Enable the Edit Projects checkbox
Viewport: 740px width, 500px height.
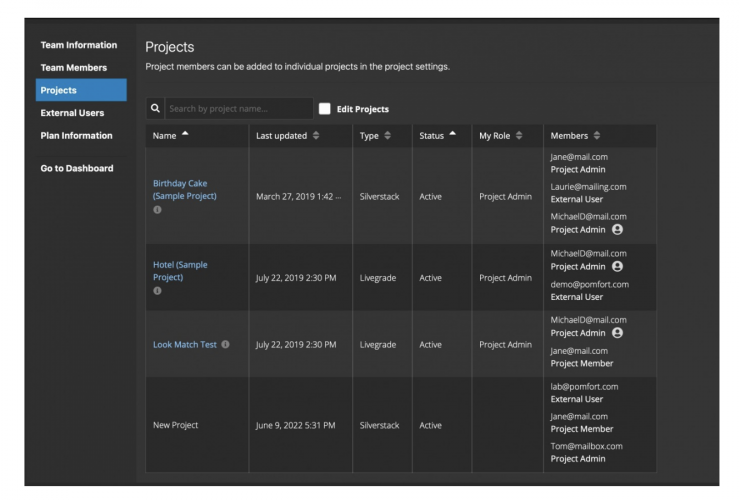324,108
